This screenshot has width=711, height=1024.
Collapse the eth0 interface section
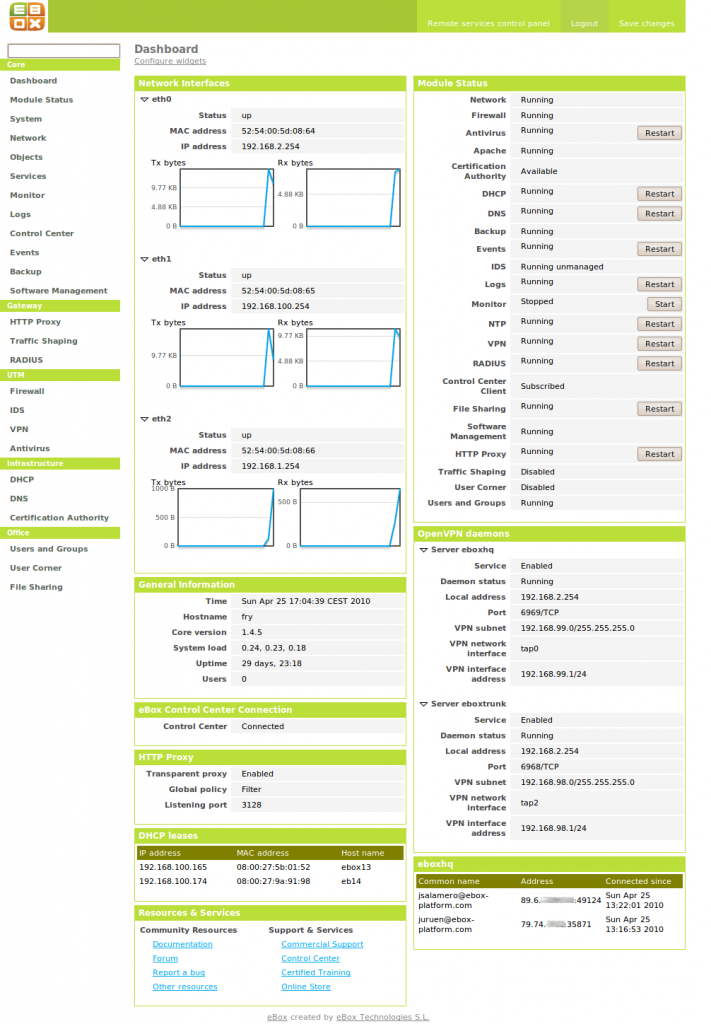pyautogui.click(x=144, y=99)
